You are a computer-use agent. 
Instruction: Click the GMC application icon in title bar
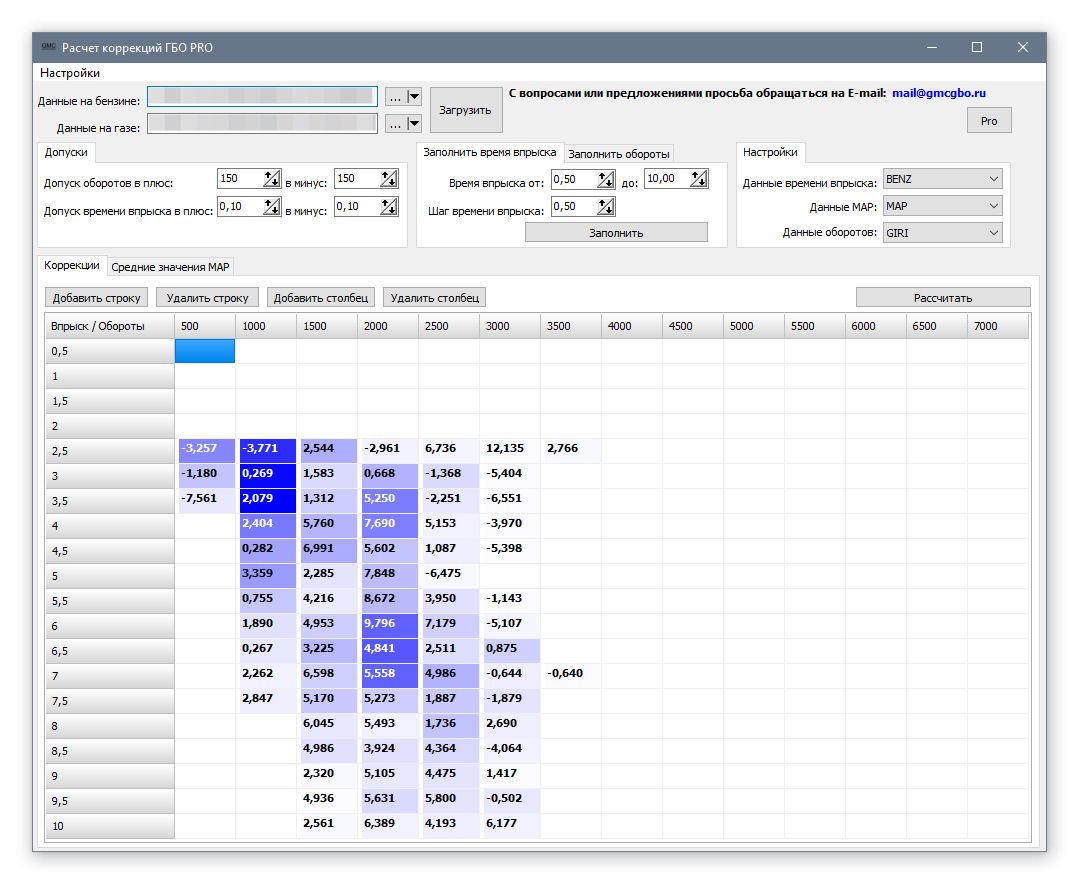pyautogui.click(x=48, y=47)
